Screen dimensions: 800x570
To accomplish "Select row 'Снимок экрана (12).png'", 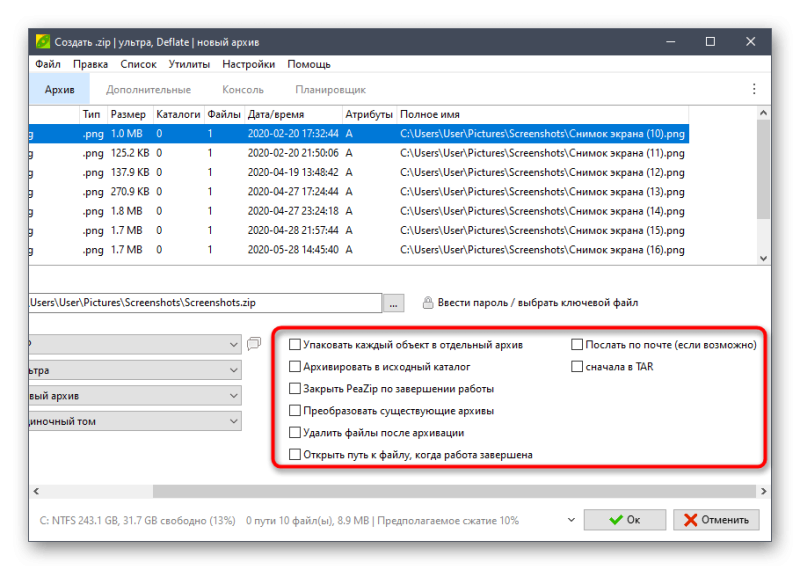I will (359, 172).
